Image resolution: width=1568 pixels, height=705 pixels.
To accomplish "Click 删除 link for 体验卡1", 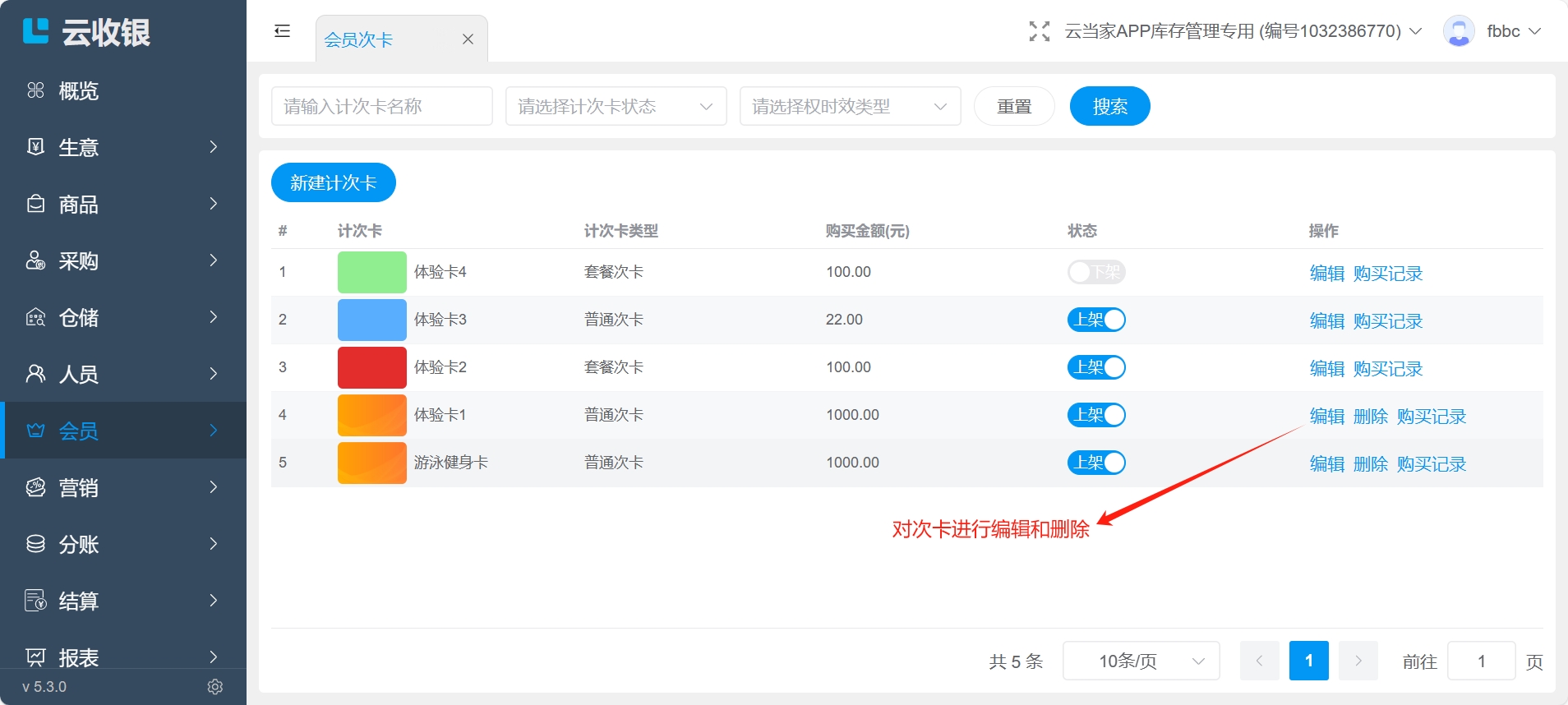I will point(1370,417).
